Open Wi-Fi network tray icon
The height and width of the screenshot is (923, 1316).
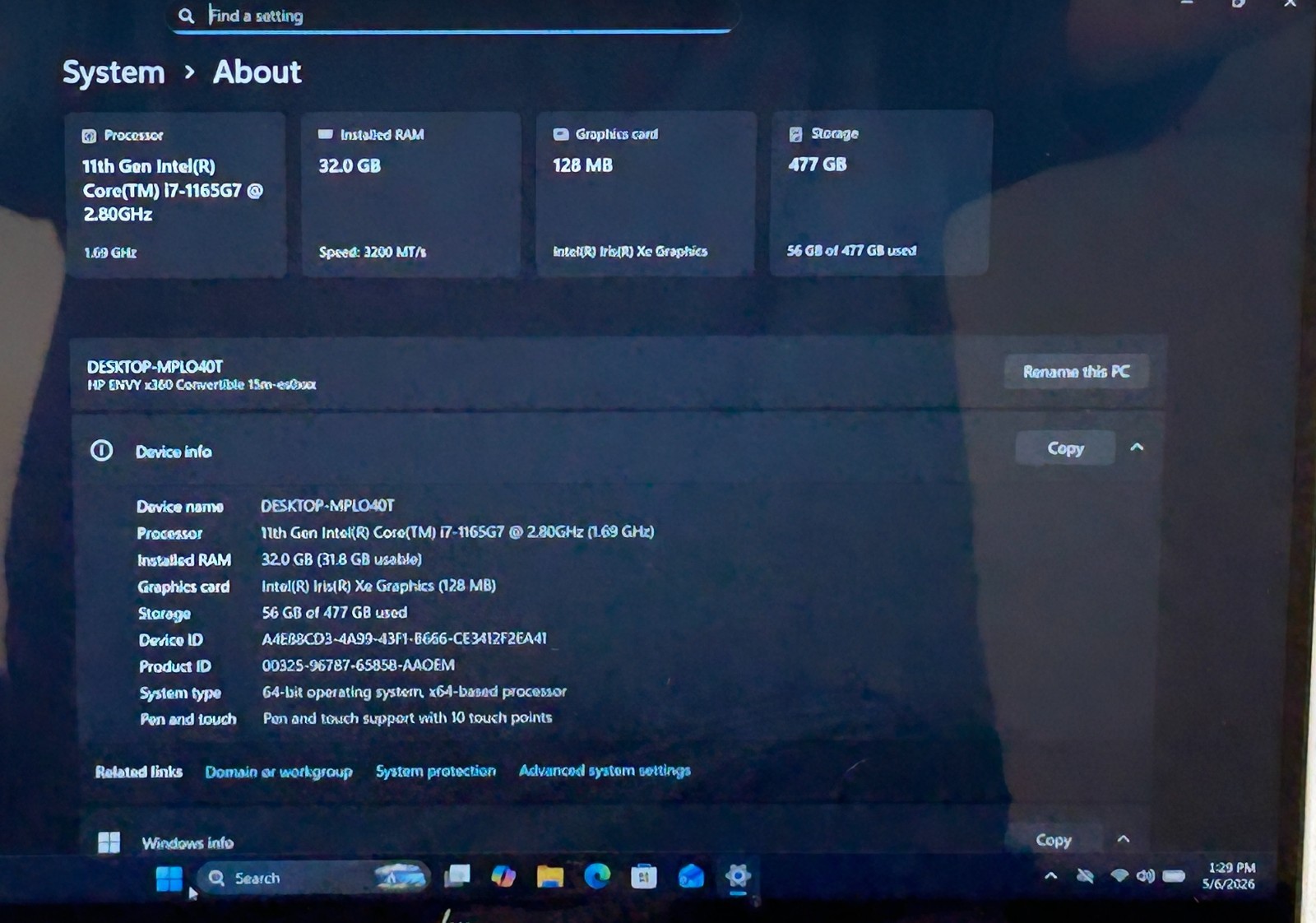point(1119,876)
